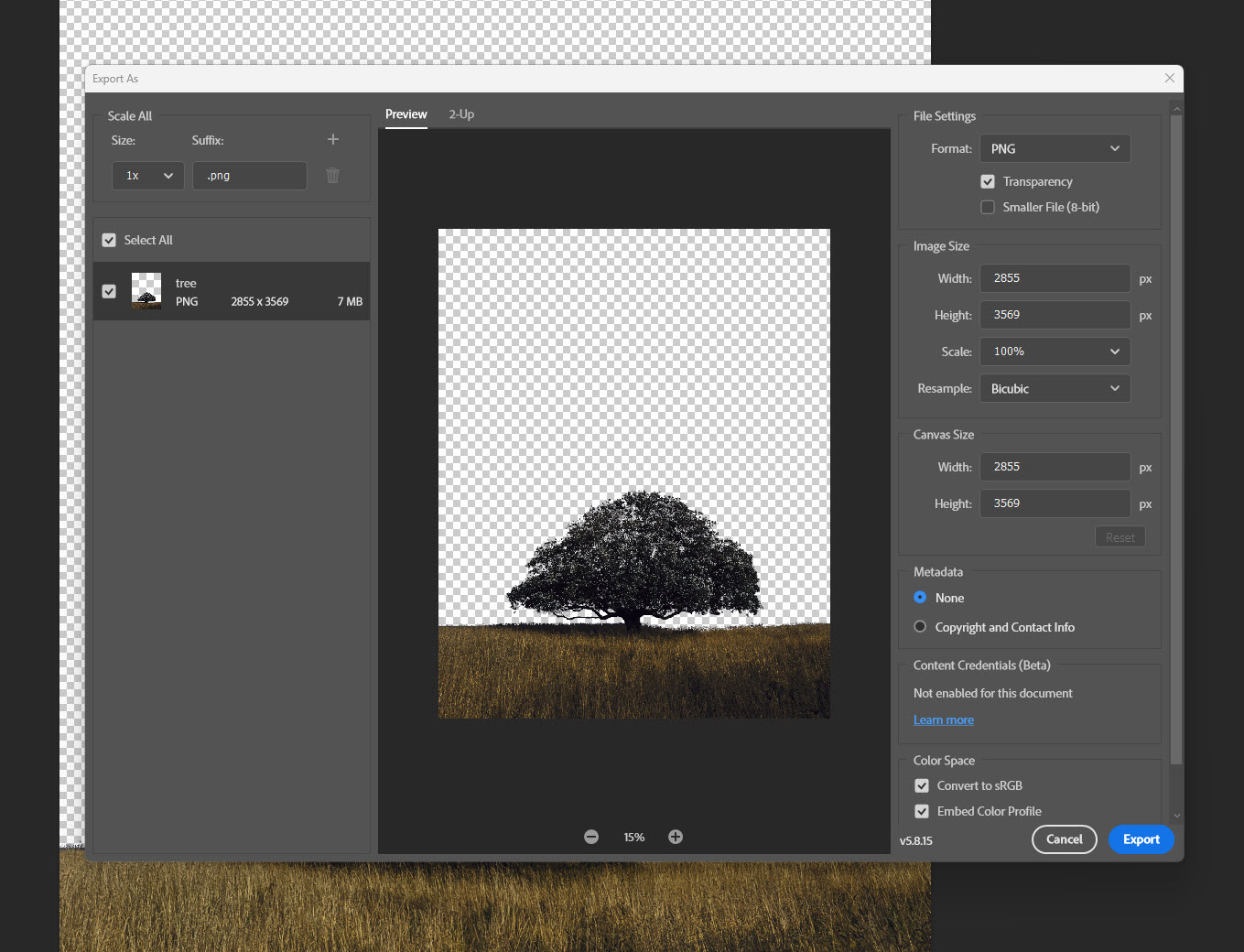Viewport: 1244px width, 952px height.
Task: Uncheck Convert to sRGB
Action: tap(921, 785)
